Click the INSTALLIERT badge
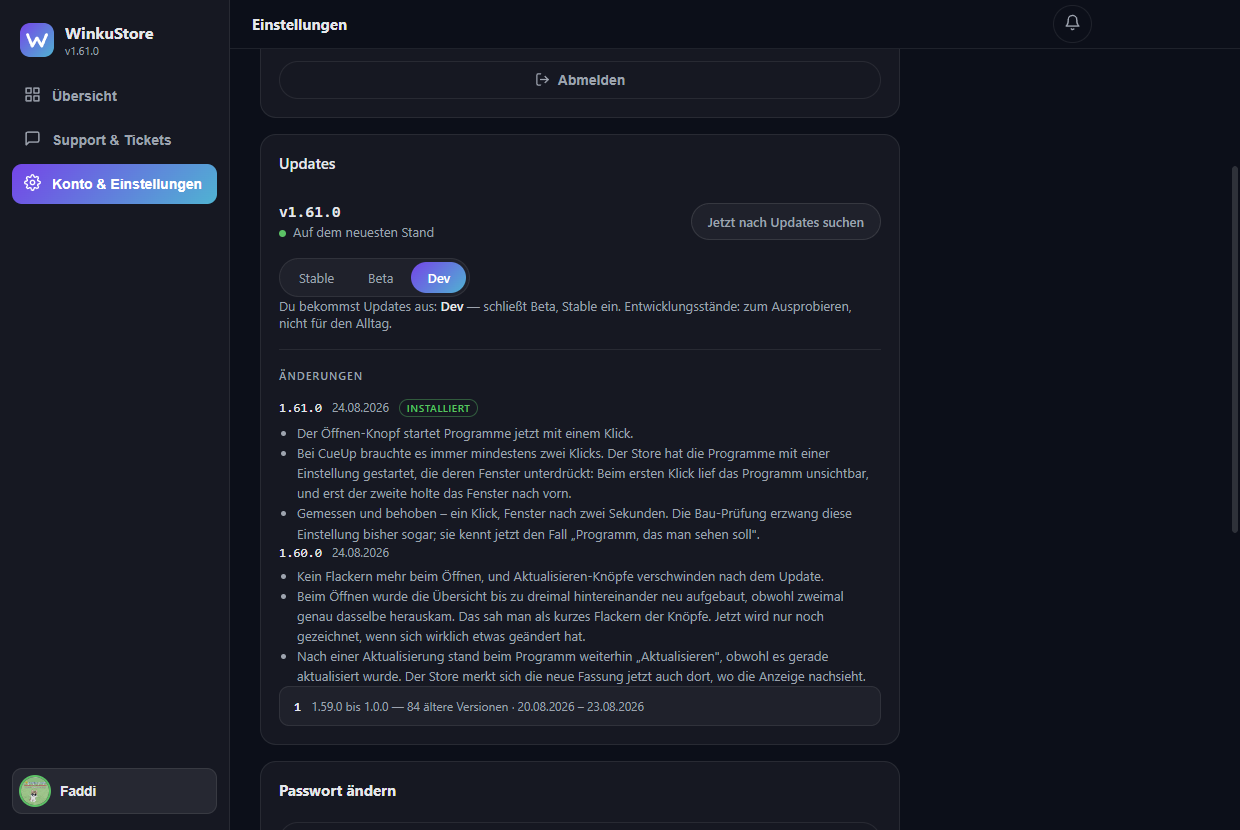 (439, 408)
